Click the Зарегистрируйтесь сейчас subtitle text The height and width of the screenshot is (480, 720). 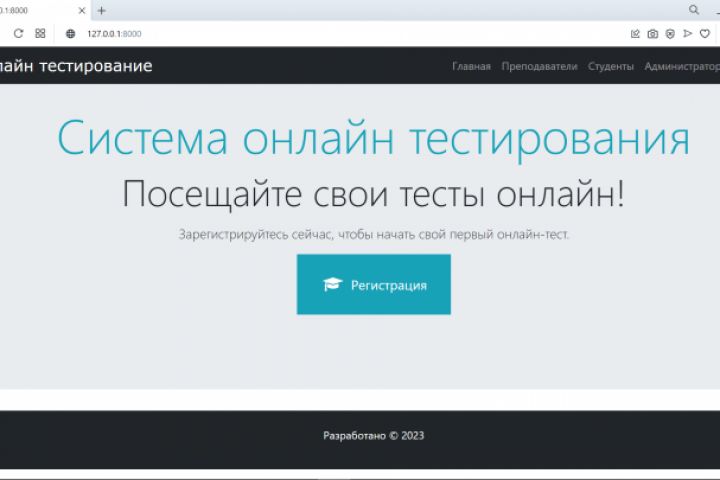(373, 234)
